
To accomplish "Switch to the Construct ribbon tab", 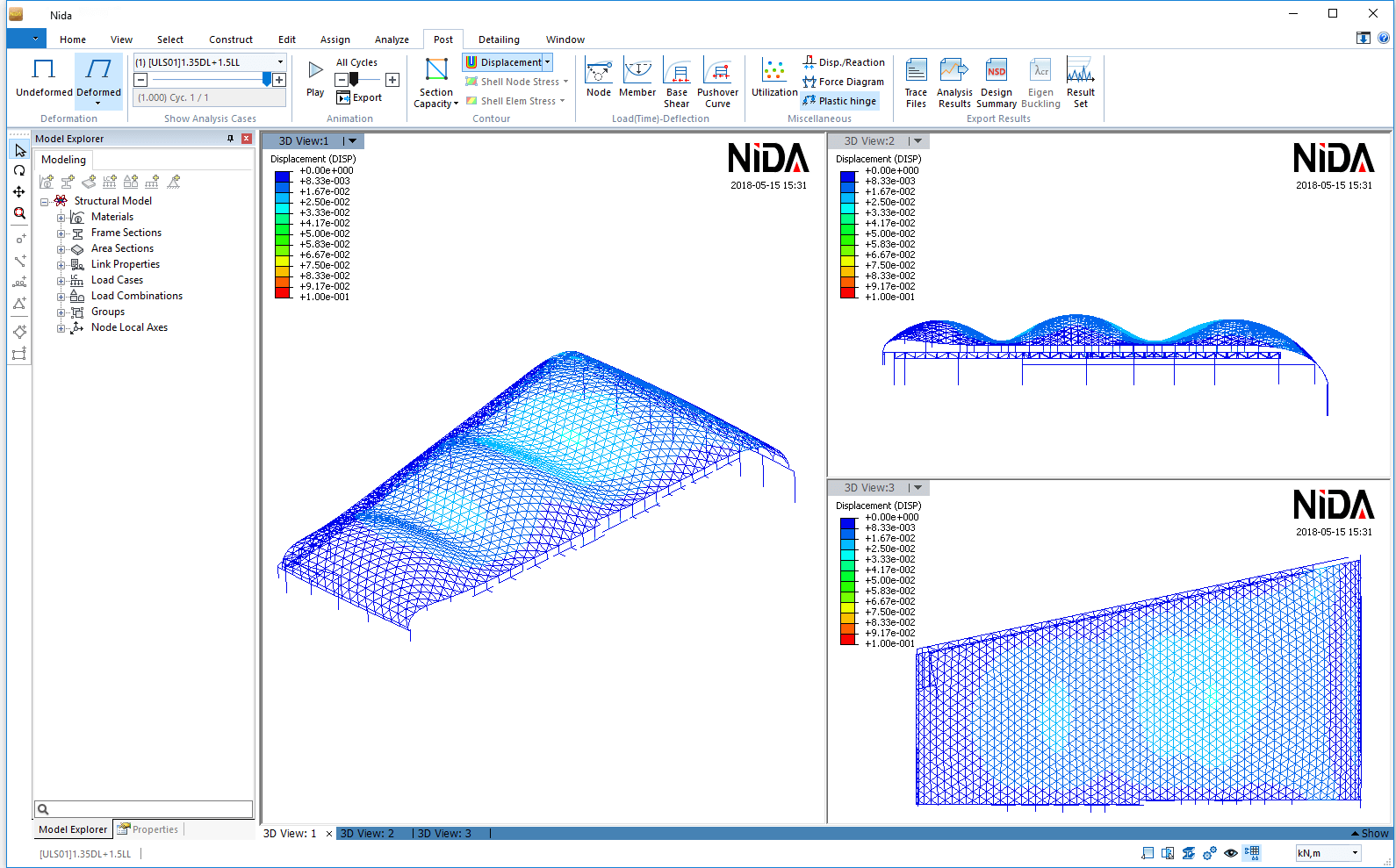I will pyautogui.click(x=231, y=39).
